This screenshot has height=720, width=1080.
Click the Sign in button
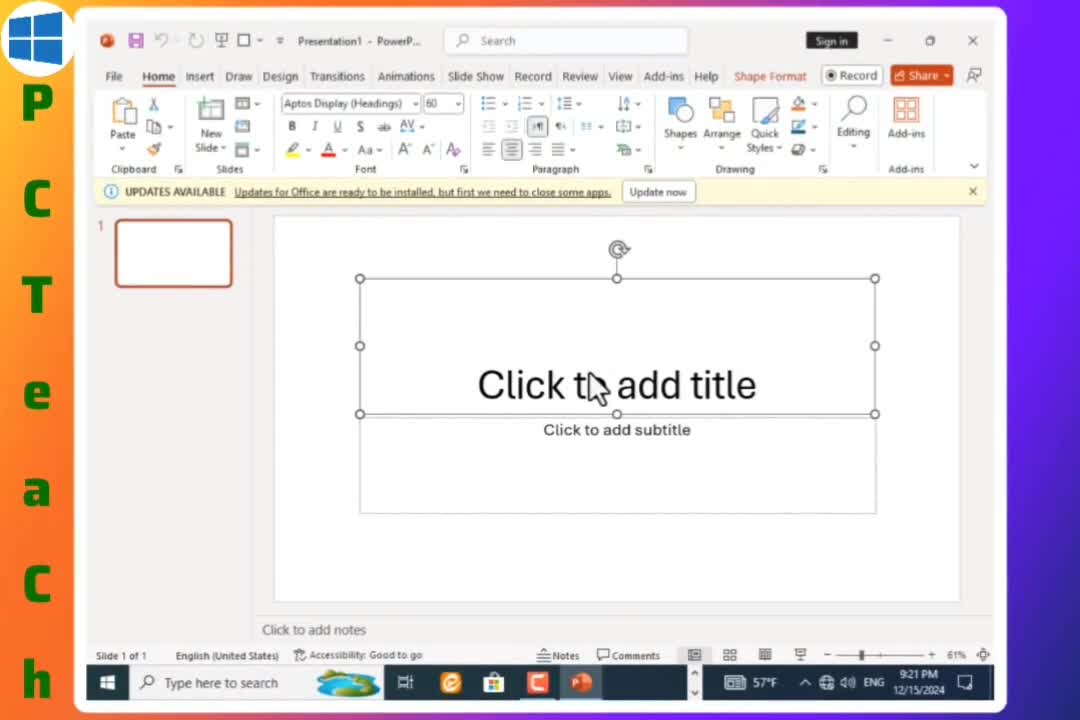click(x=831, y=41)
